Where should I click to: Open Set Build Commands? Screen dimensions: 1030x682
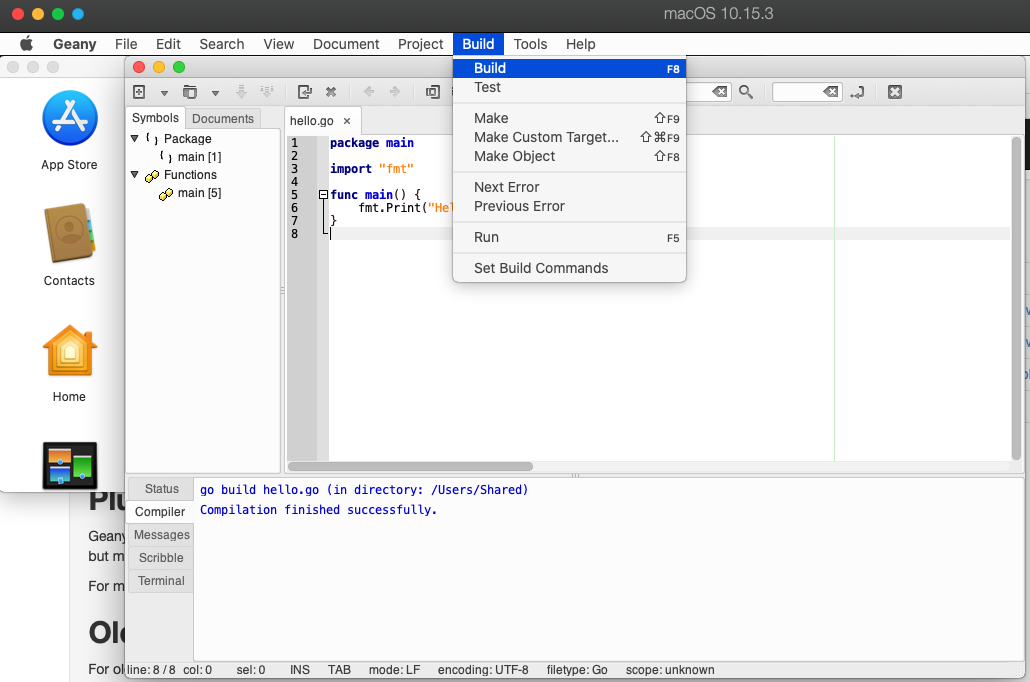click(570, 268)
